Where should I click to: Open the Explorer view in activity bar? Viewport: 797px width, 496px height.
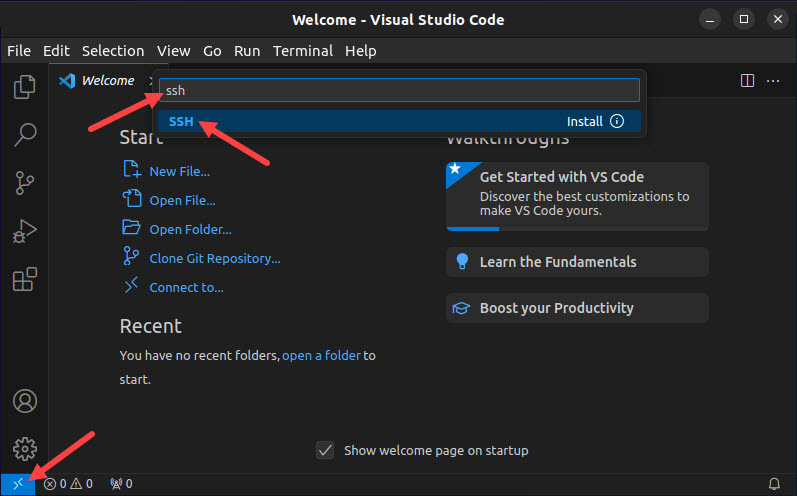click(24, 87)
